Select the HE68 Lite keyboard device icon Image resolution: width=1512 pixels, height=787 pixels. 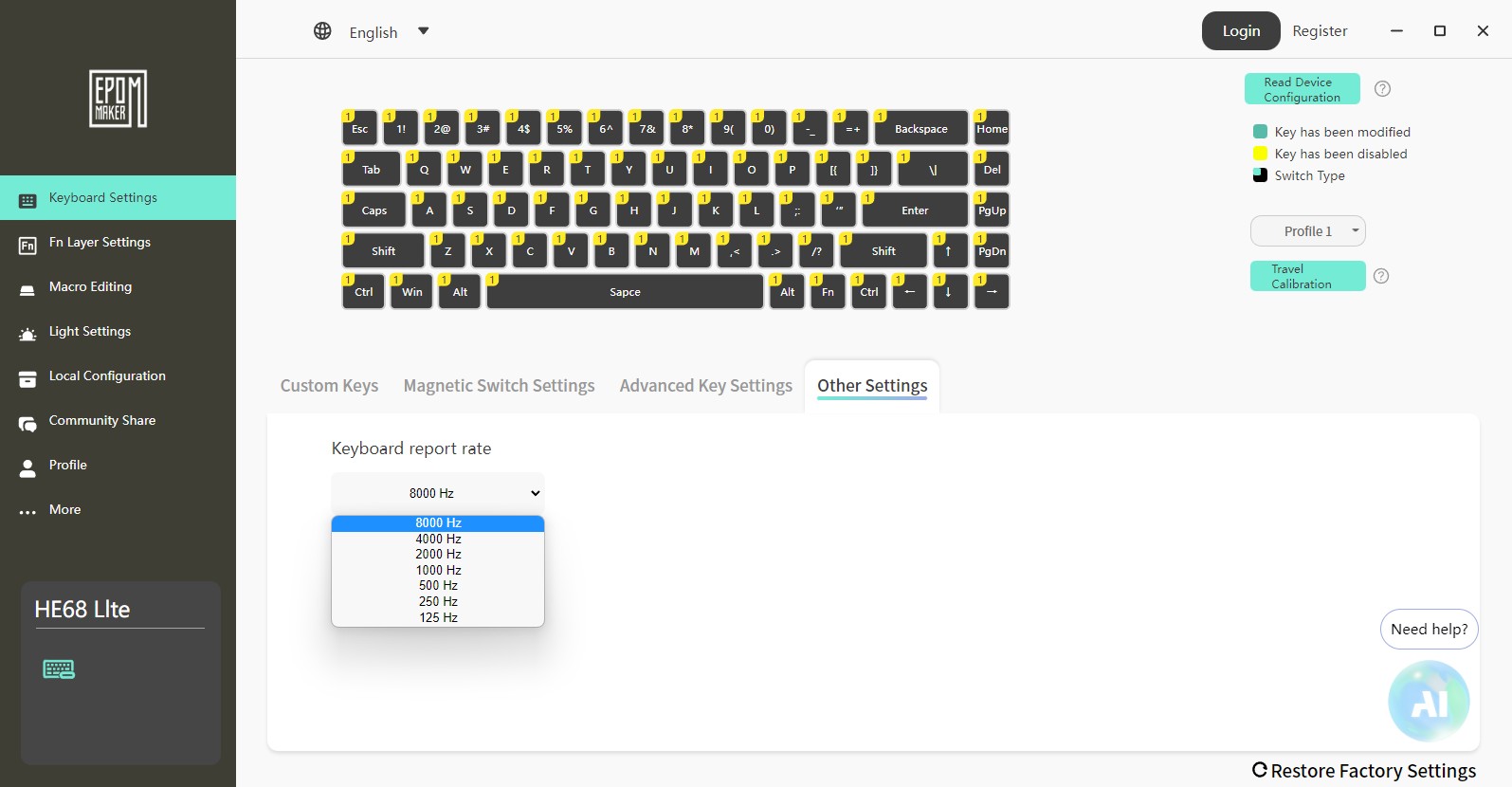tap(59, 669)
